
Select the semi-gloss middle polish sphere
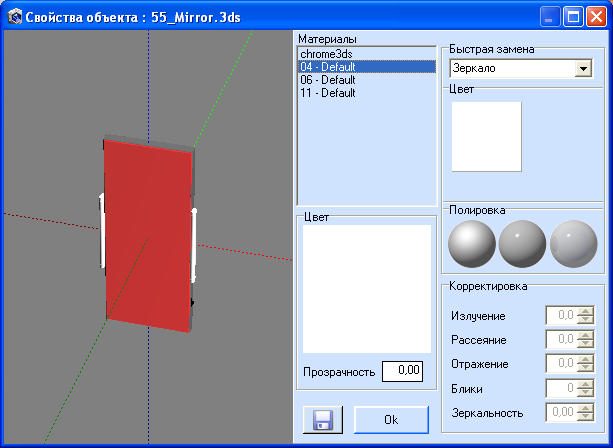pos(522,244)
